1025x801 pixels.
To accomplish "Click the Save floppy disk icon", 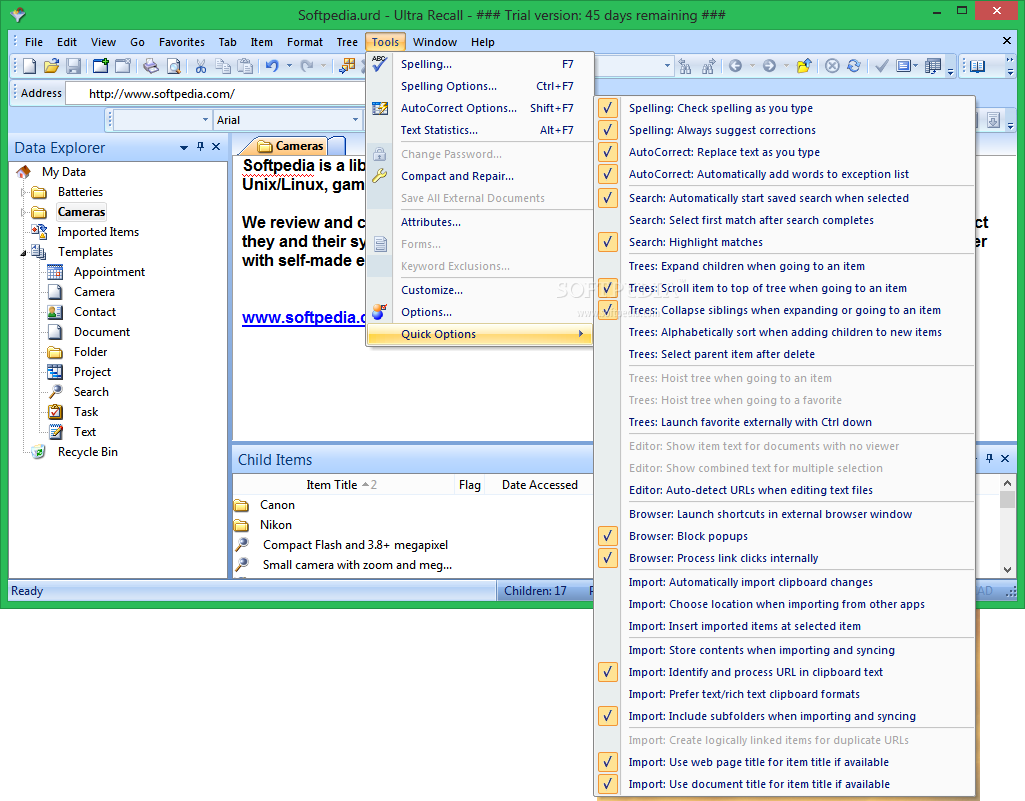I will (73, 65).
